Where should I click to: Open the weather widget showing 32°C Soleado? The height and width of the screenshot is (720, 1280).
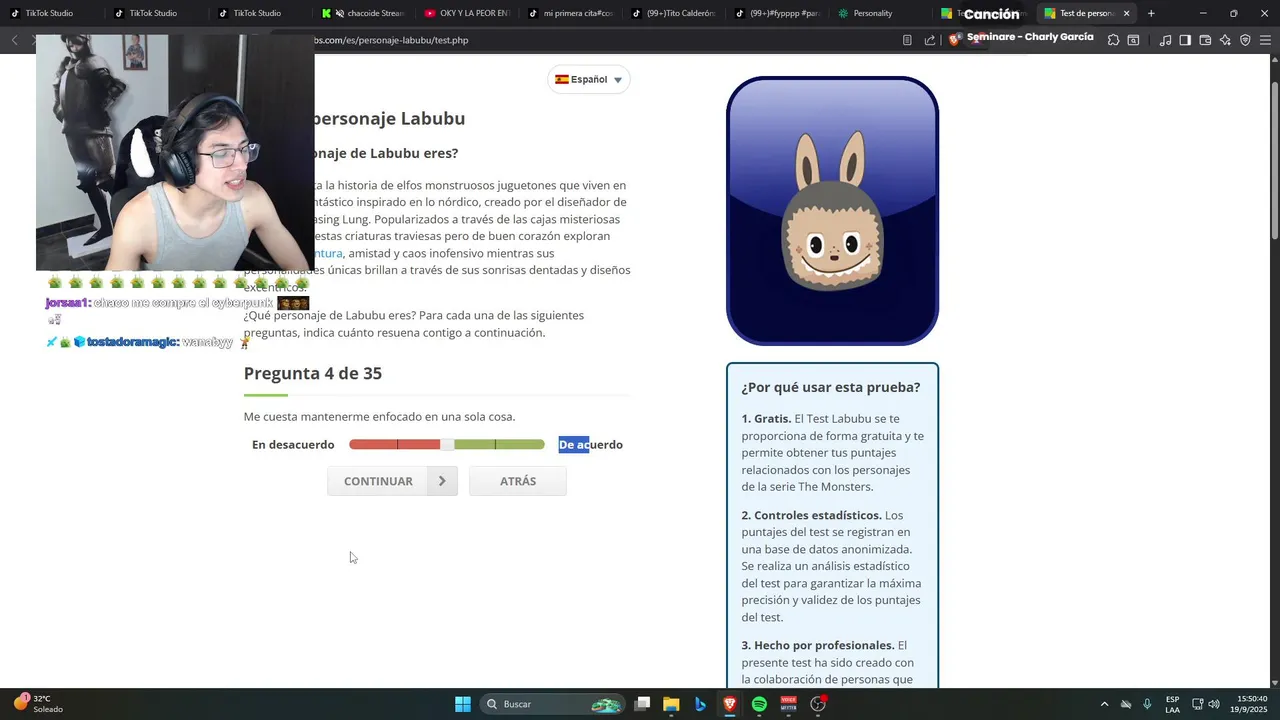(x=38, y=704)
